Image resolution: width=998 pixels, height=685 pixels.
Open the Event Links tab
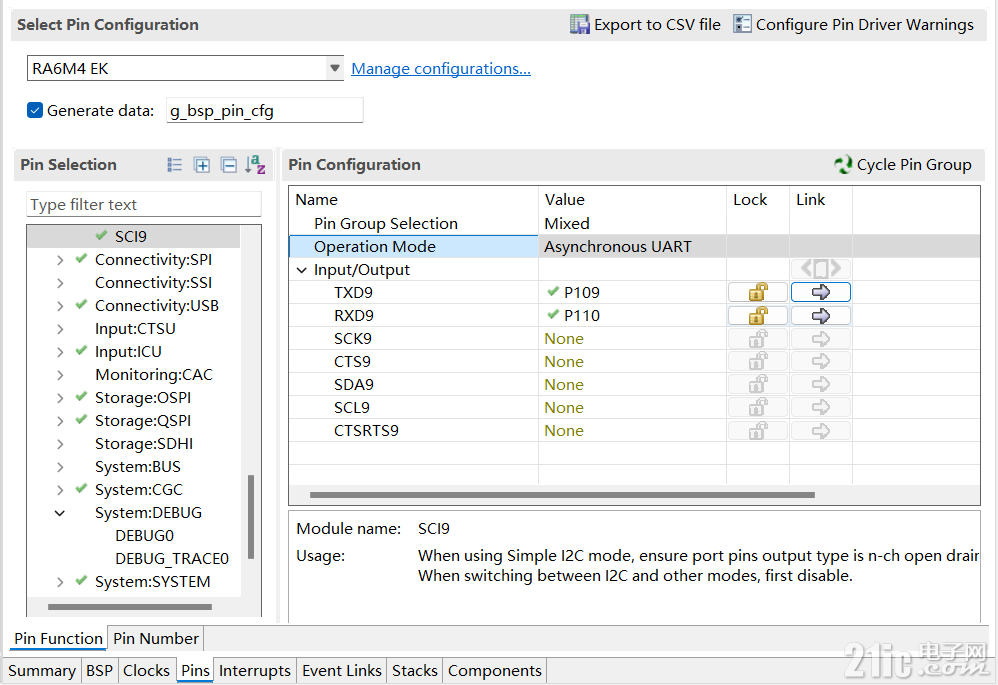coord(342,670)
